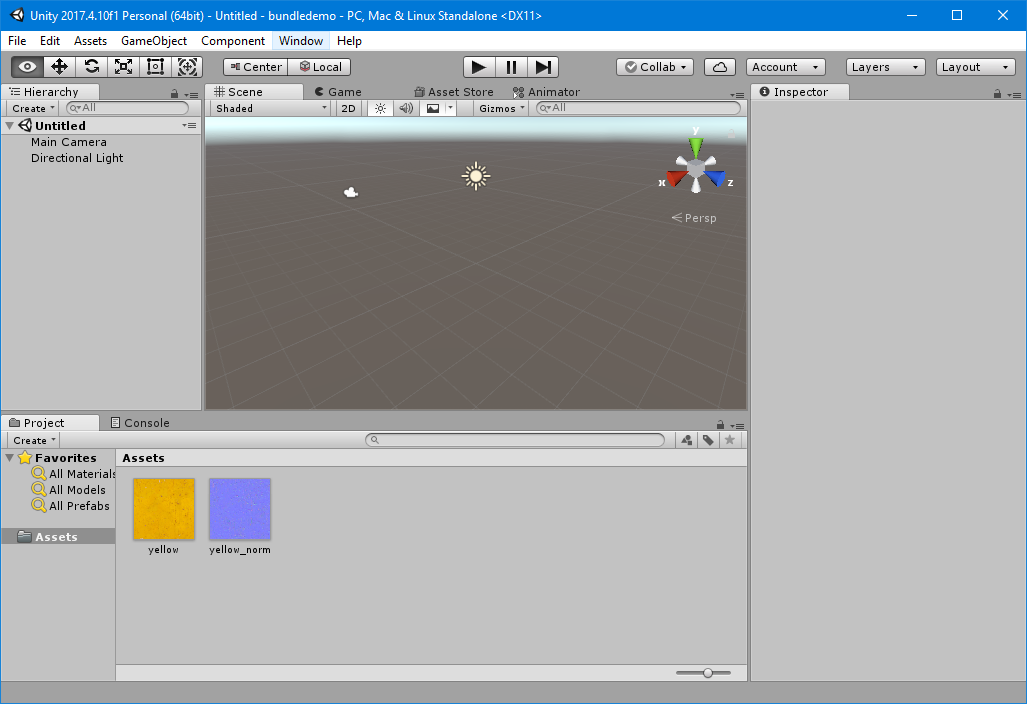Image resolution: width=1027 pixels, height=704 pixels.
Task: Toggle scene effects image icon
Action: [433, 109]
